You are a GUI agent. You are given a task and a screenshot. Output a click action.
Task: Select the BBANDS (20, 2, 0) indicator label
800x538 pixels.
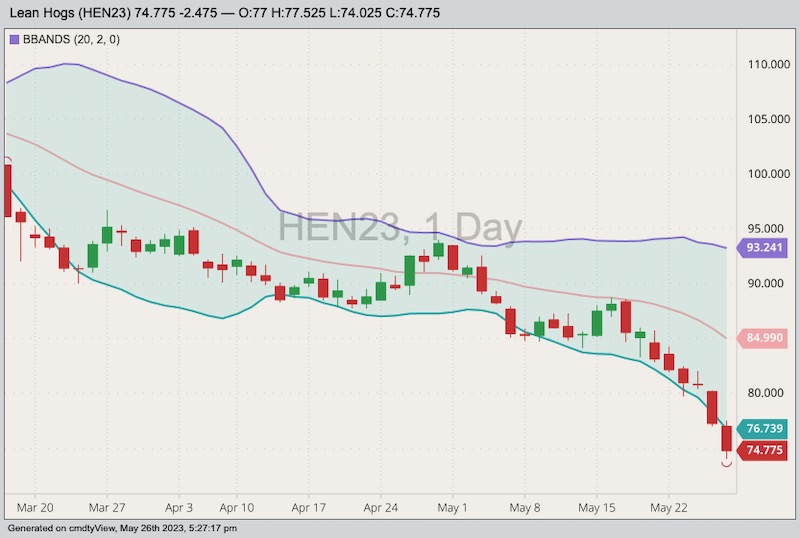[63, 39]
